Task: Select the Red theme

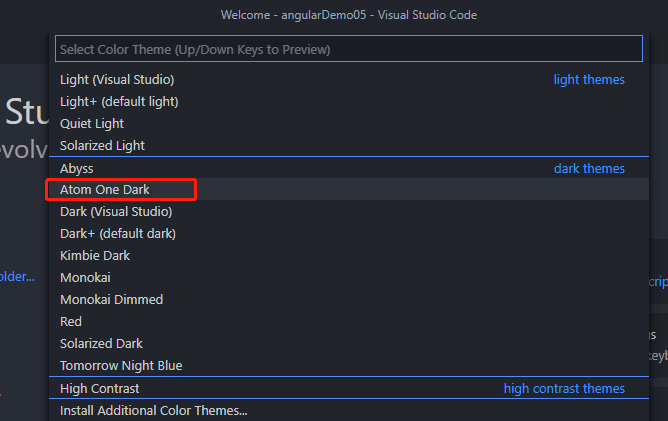Action: coord(71,321)
